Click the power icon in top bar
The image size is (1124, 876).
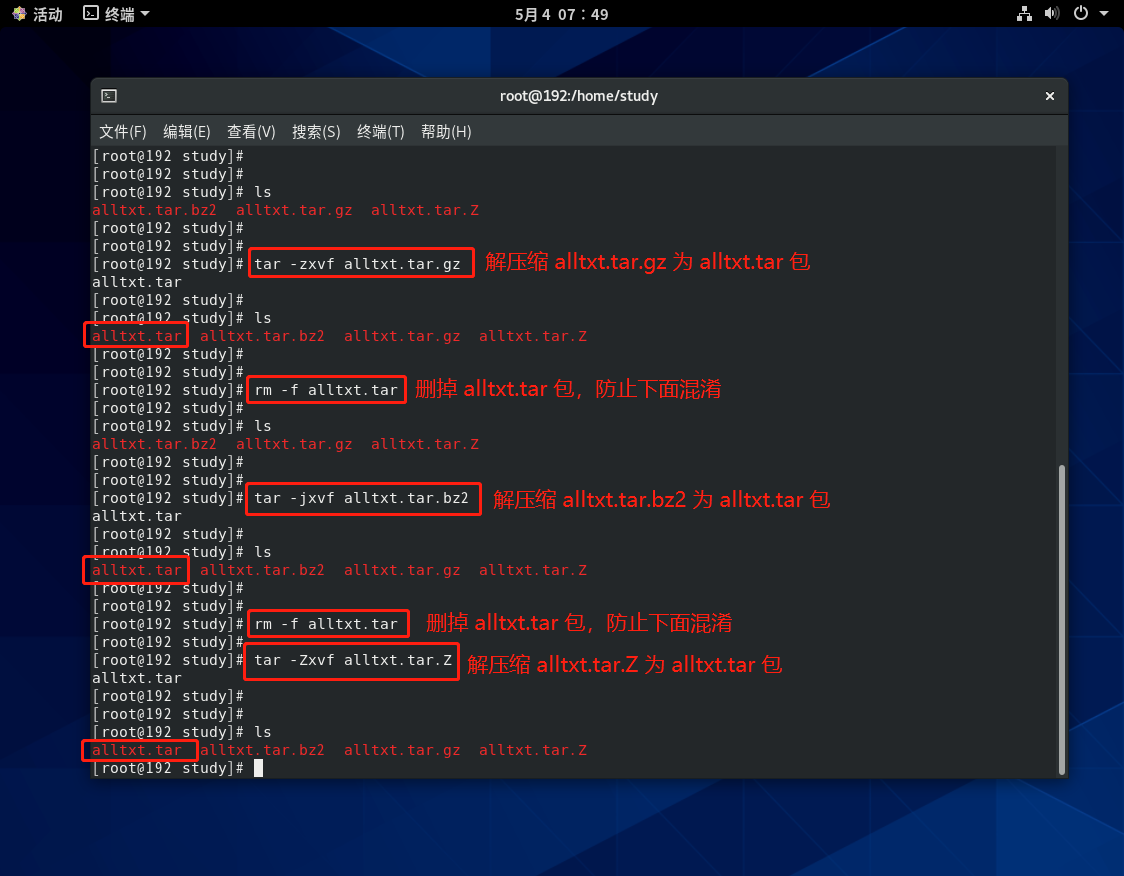coord(1080,14)
